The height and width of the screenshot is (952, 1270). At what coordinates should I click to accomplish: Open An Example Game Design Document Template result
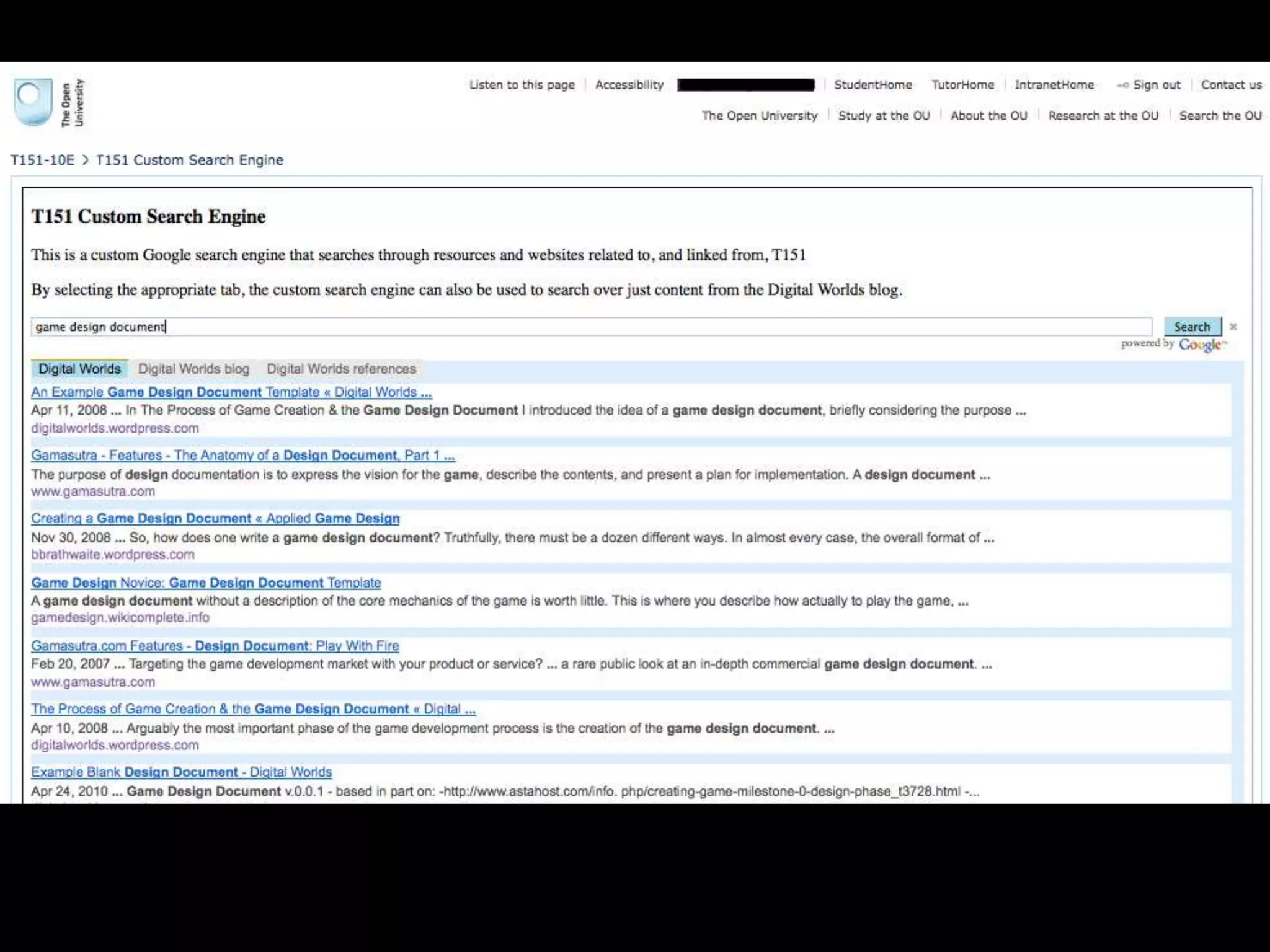(231, 392)
